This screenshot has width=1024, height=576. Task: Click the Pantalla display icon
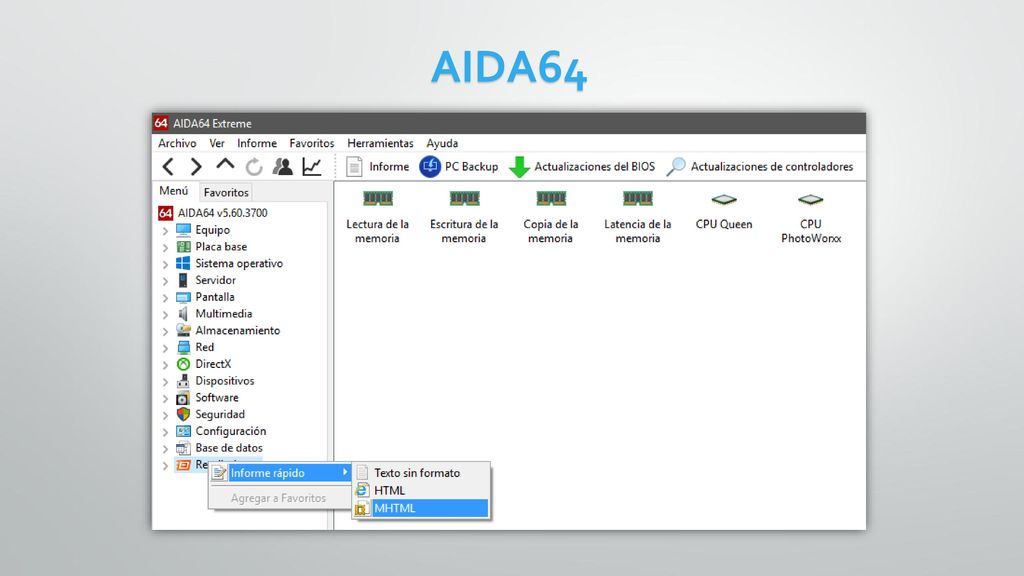(x=184, y=297)
